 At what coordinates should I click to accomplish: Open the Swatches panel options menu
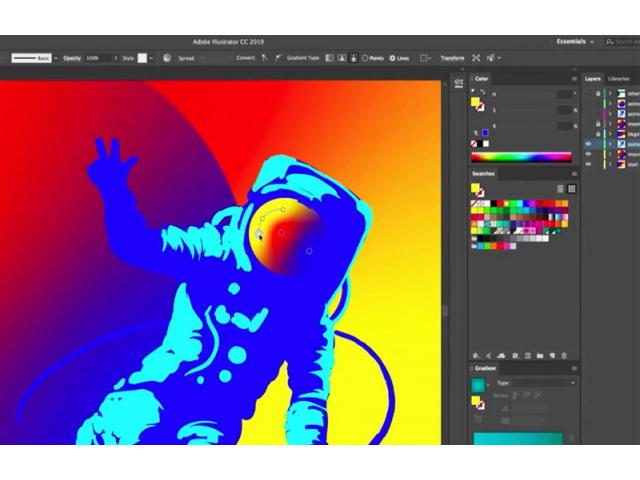[x=574, y=174]
